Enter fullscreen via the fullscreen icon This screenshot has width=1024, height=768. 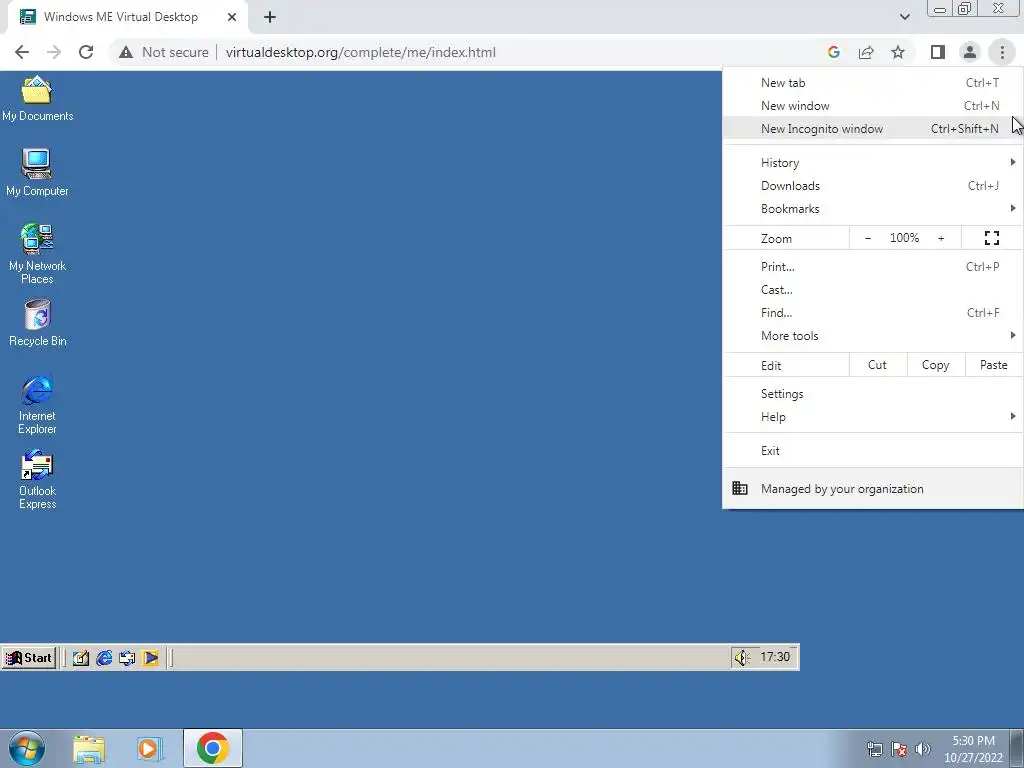click(x=992, y=238)
